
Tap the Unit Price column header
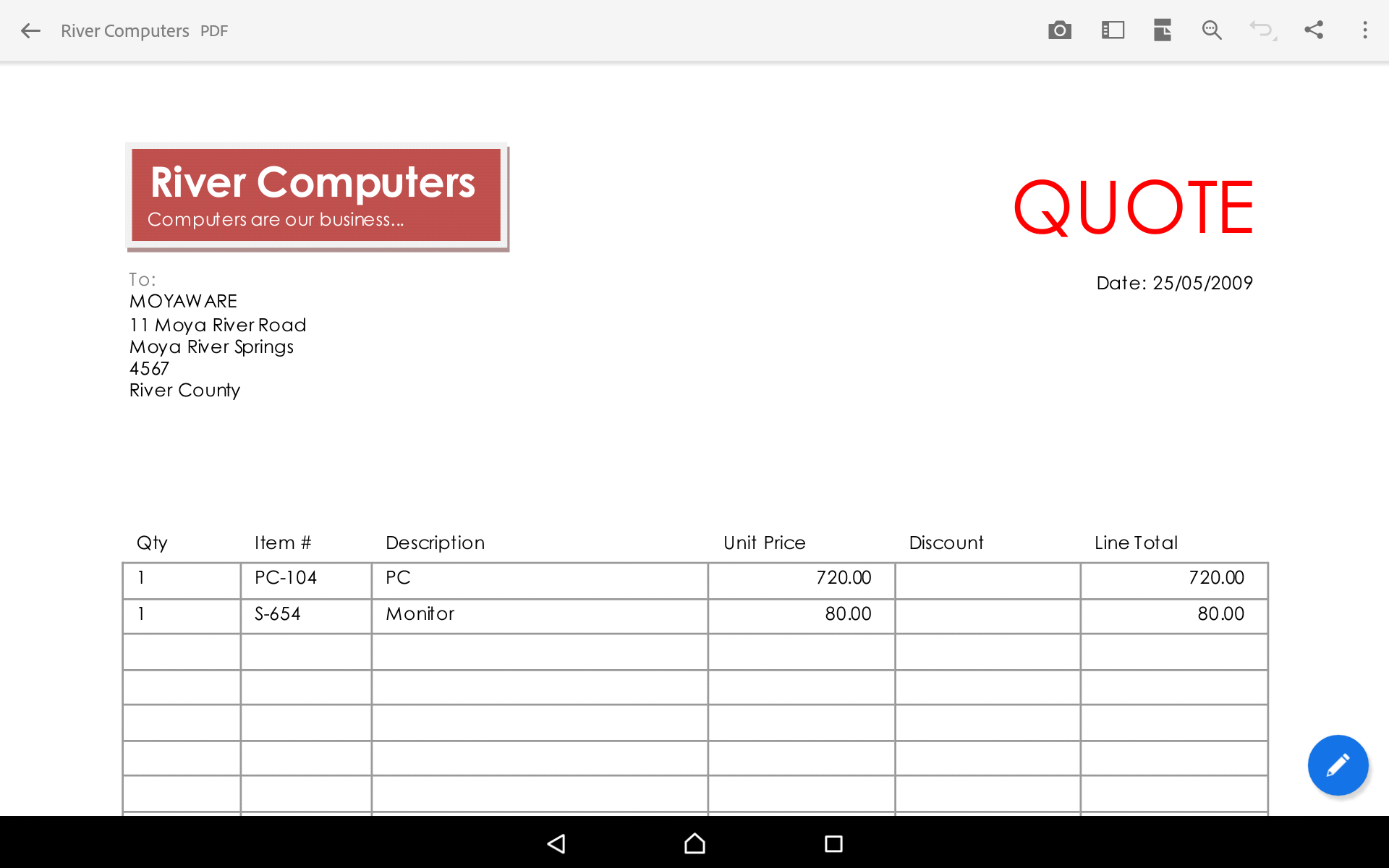765,543
